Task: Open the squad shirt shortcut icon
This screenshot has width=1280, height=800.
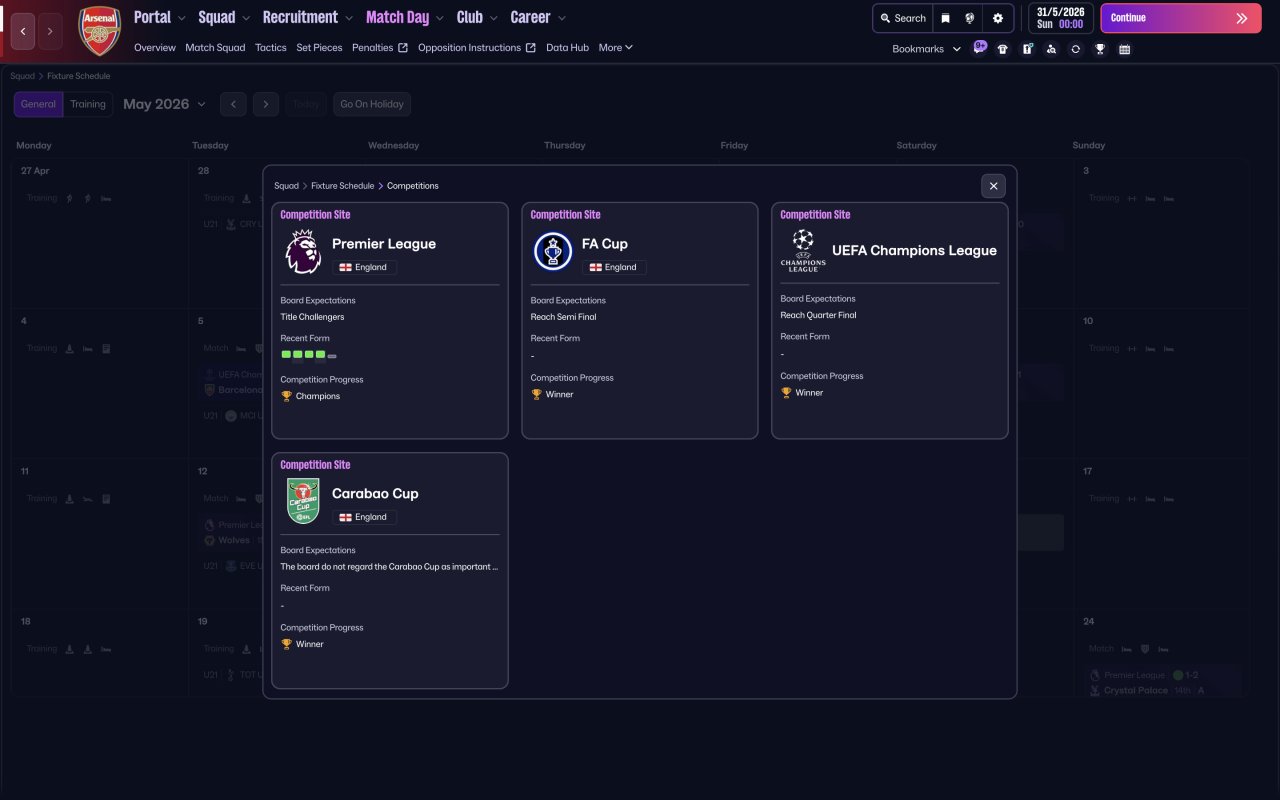Action: (1003, 49)
